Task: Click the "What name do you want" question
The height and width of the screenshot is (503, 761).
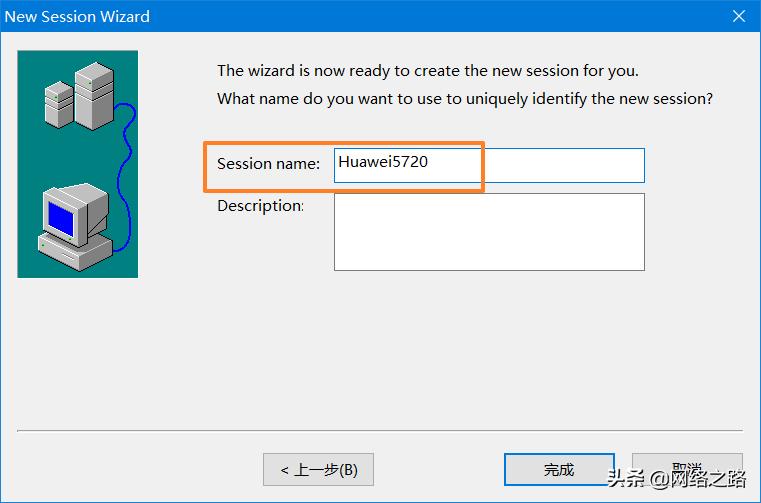Action: pyautogui.click(x=464, y=99)
